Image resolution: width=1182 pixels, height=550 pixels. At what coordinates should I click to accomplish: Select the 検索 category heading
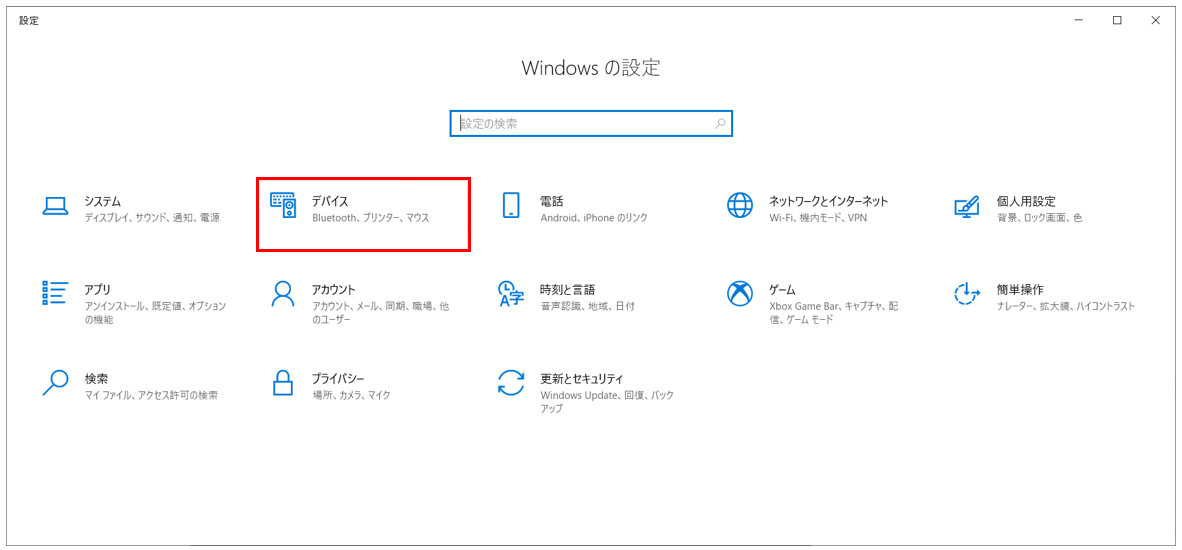[96, 377]
